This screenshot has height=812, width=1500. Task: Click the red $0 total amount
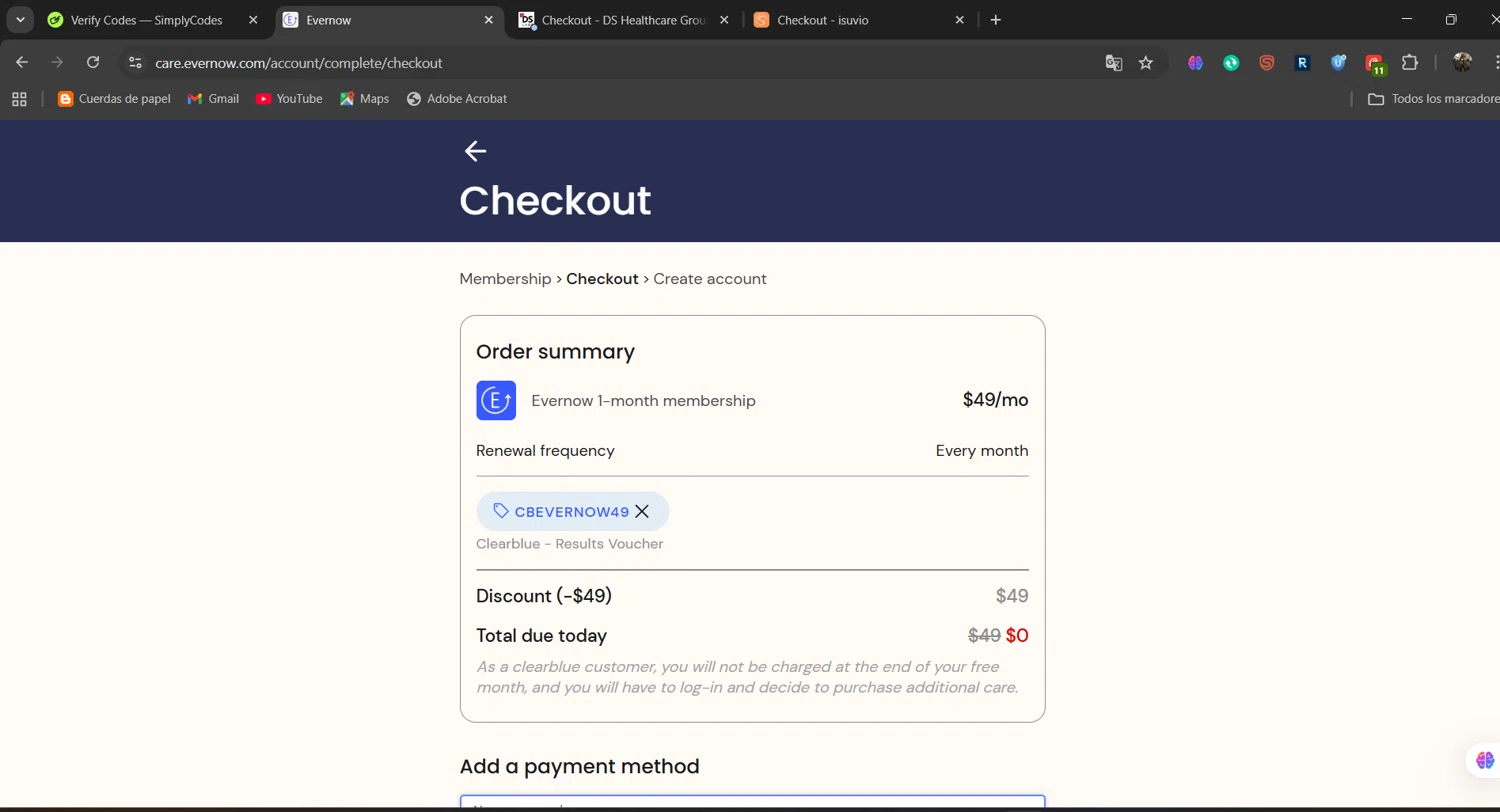tap(1017, 635)
